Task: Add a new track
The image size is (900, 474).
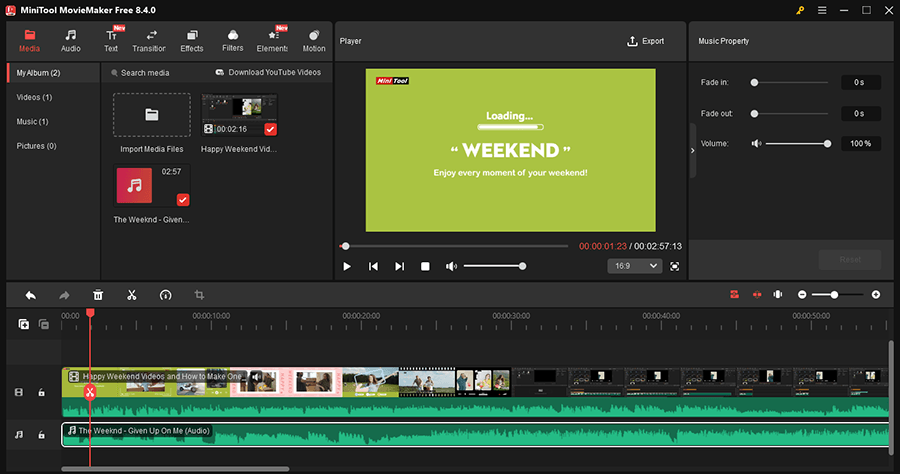Action: (24, 324)
